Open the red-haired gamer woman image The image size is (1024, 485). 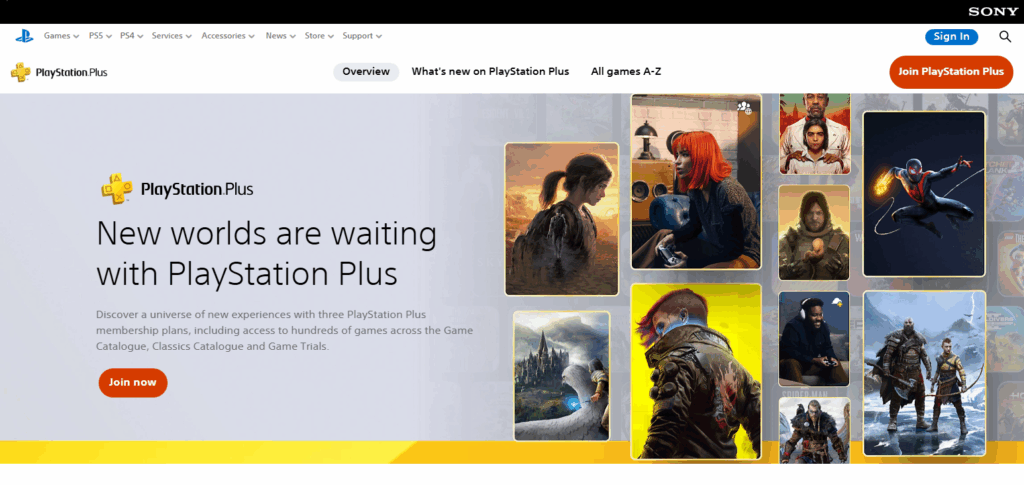[696, 181]
